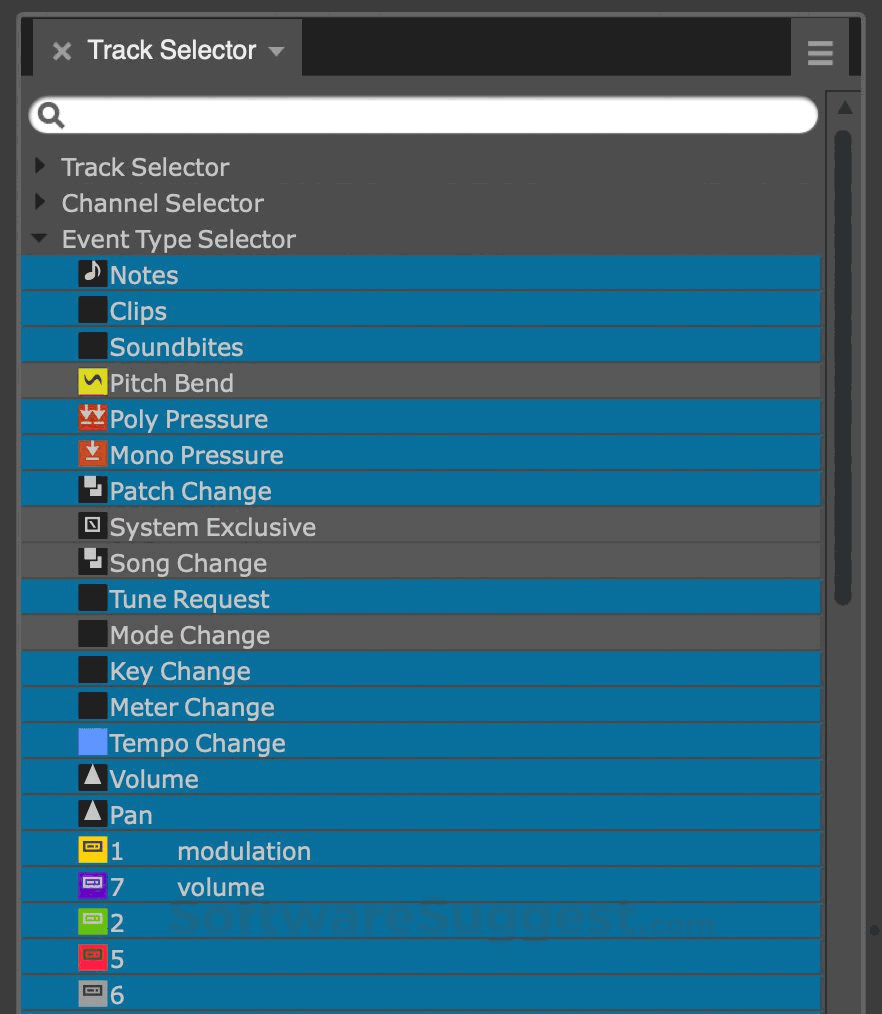This screenshot has height=1014, width=882.
Task: Expand the Track Selector section
Action: 40,166
